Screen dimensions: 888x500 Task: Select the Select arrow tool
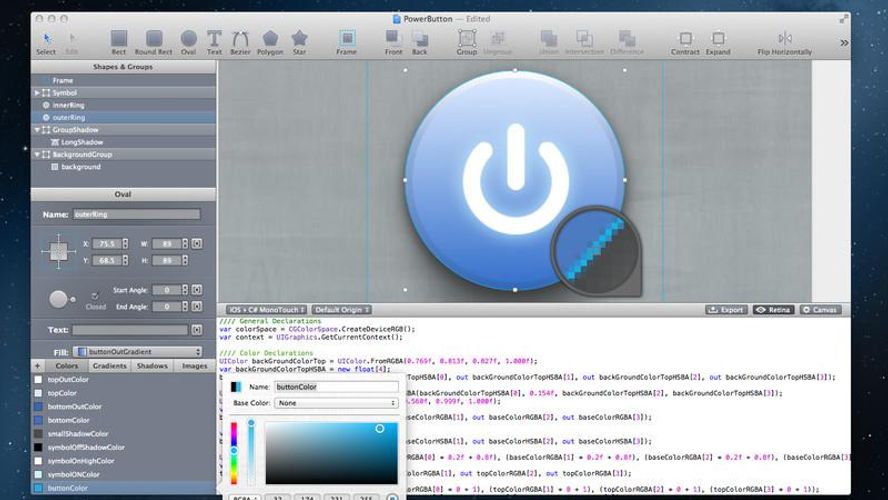point(46,42)
